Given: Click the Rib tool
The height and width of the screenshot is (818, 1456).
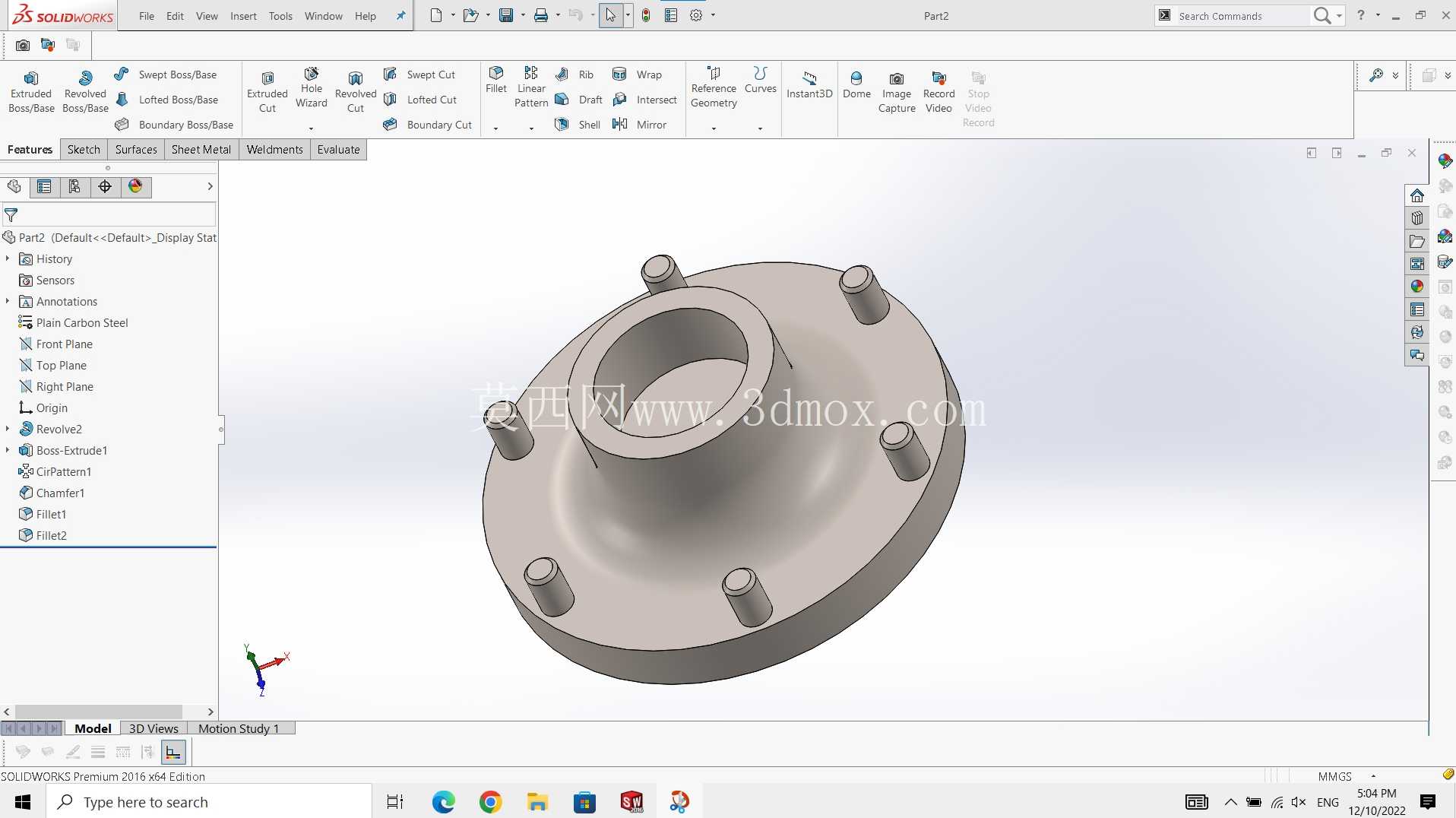Looking at the screenshot, I should 574,75.
